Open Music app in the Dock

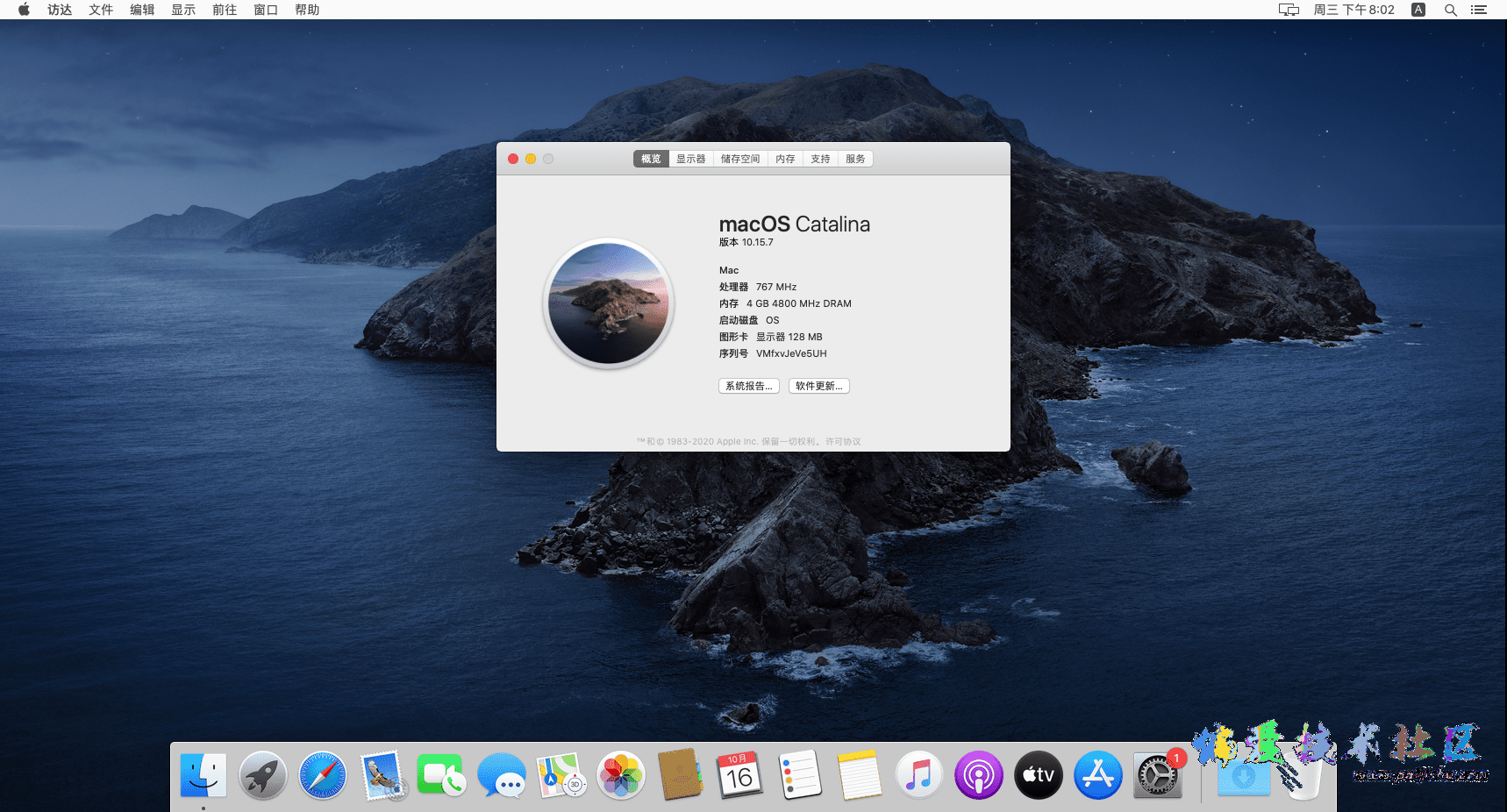click(x=919, y=775)
